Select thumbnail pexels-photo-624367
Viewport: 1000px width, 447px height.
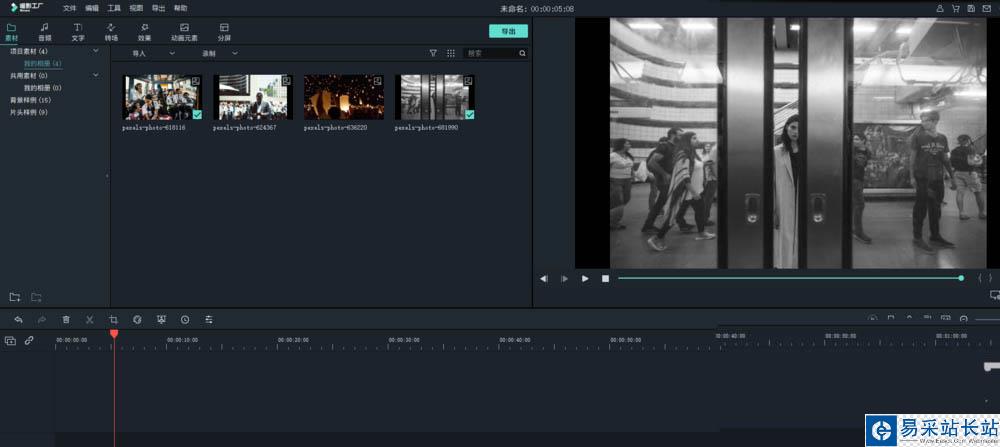tap(253, 97)
